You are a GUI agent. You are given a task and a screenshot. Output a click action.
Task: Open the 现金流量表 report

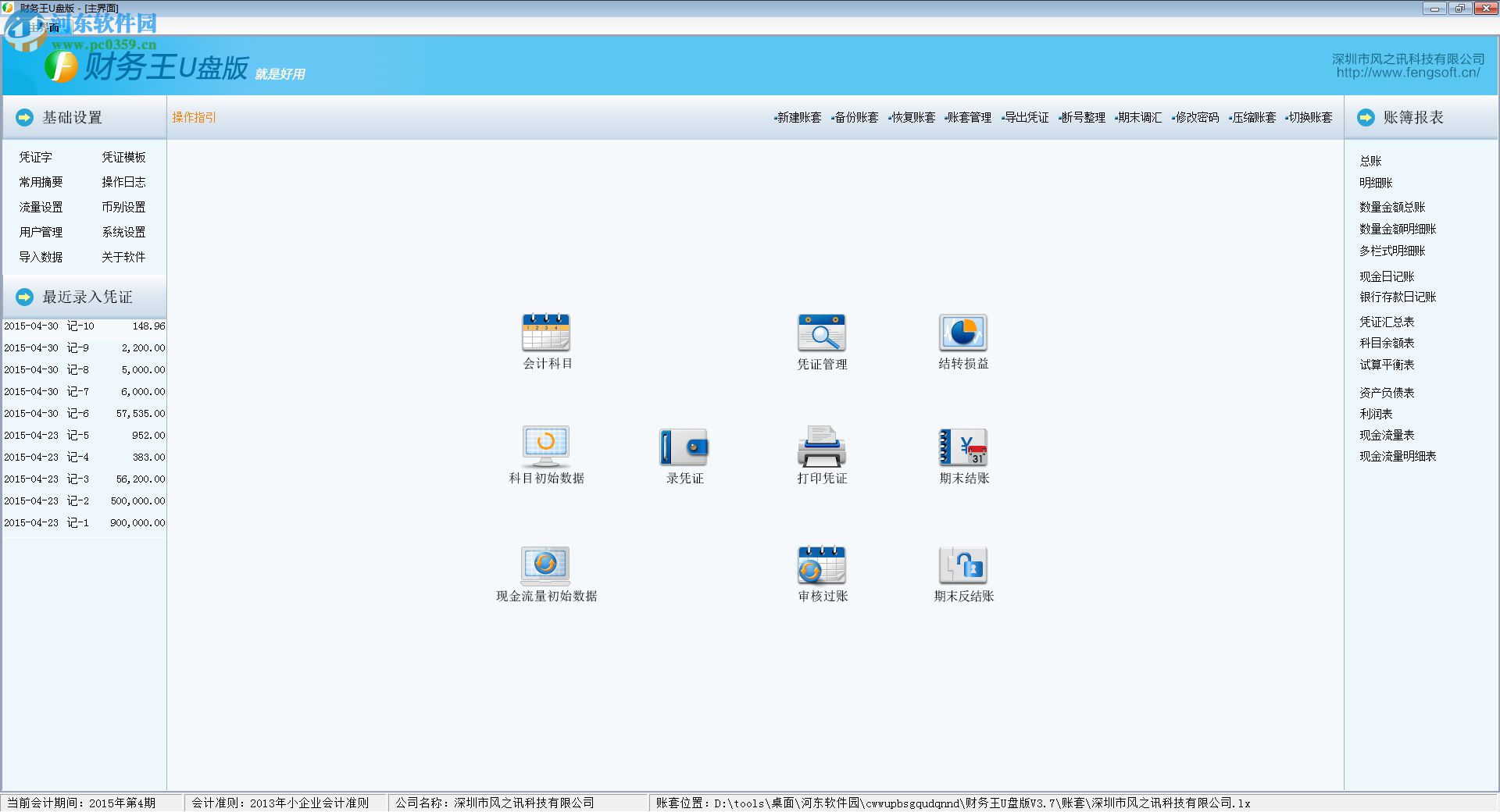[1387, 436]
